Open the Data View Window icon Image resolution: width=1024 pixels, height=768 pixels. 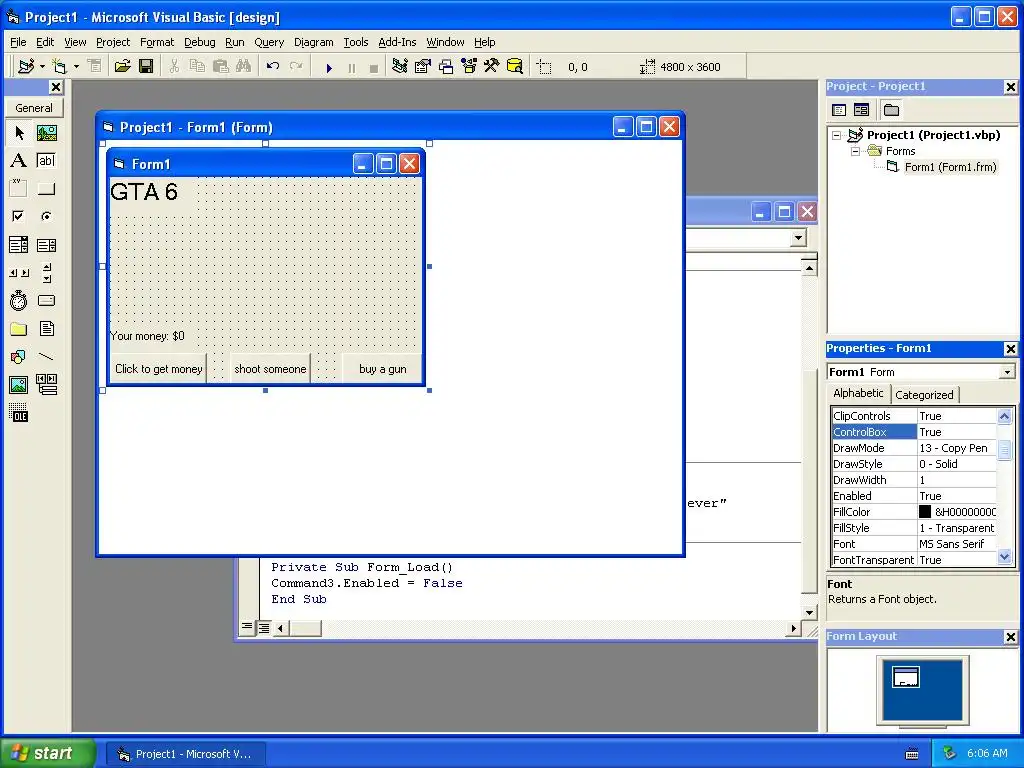pyautogui.click(x=515, y=67)
